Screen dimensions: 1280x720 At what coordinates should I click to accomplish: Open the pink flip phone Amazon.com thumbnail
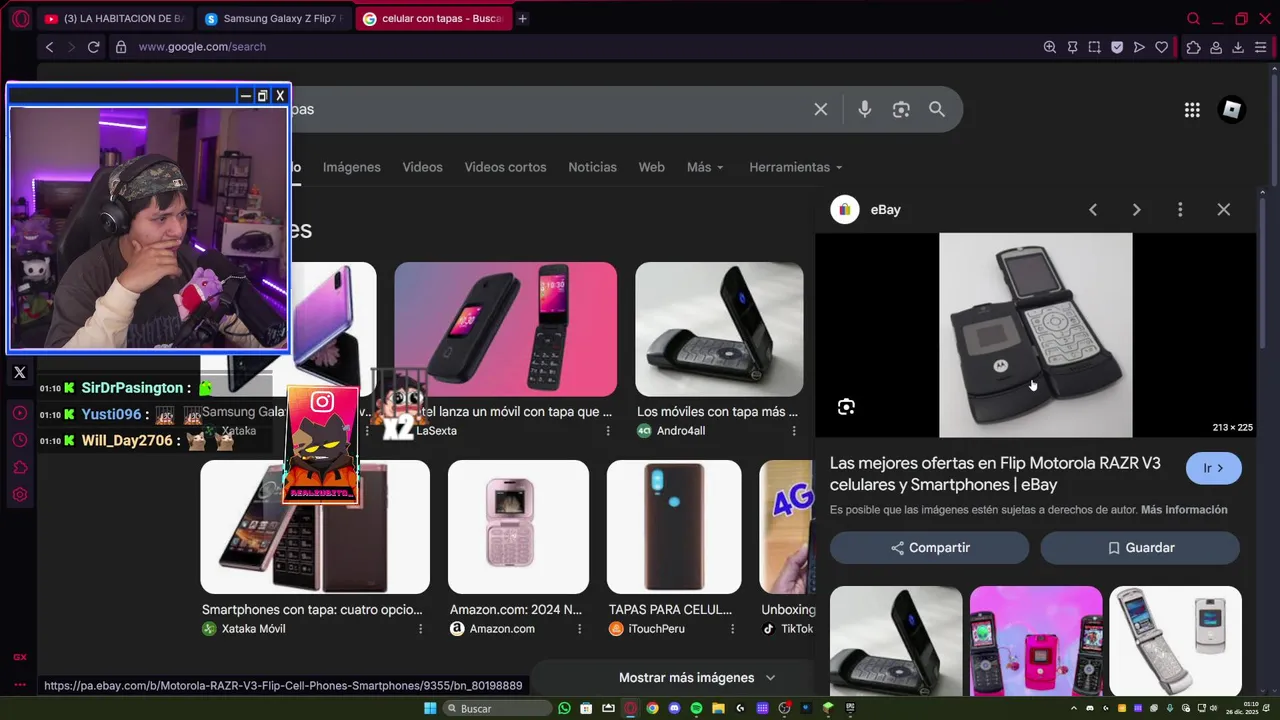(518, 527)
